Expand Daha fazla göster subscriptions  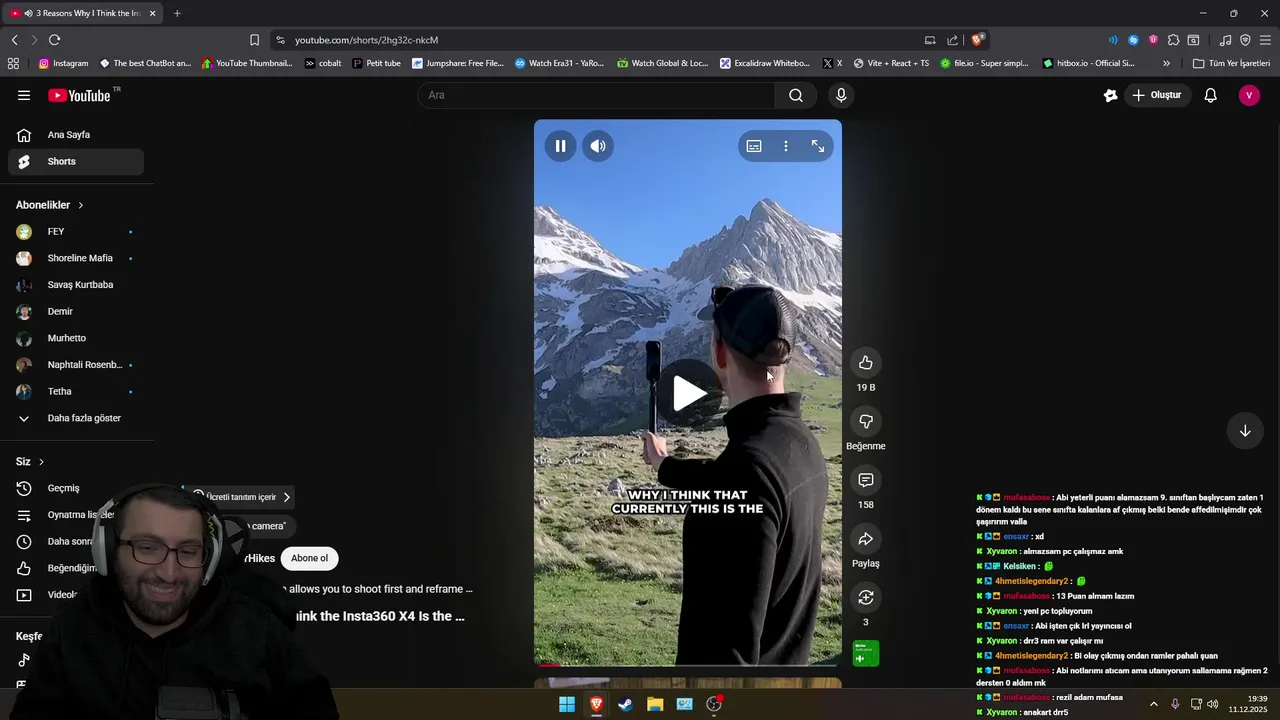click(76, 418)
